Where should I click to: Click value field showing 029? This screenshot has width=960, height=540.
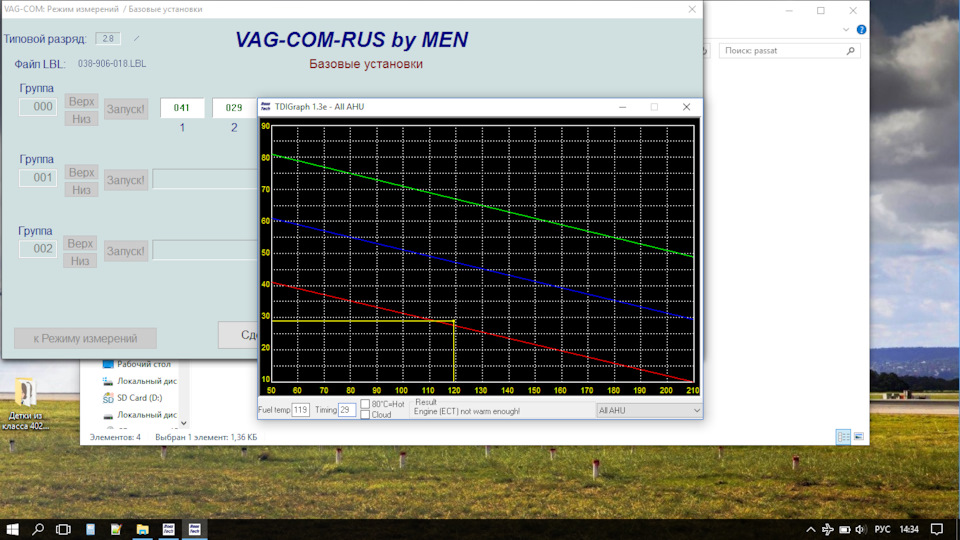click(x=234, y=108)
